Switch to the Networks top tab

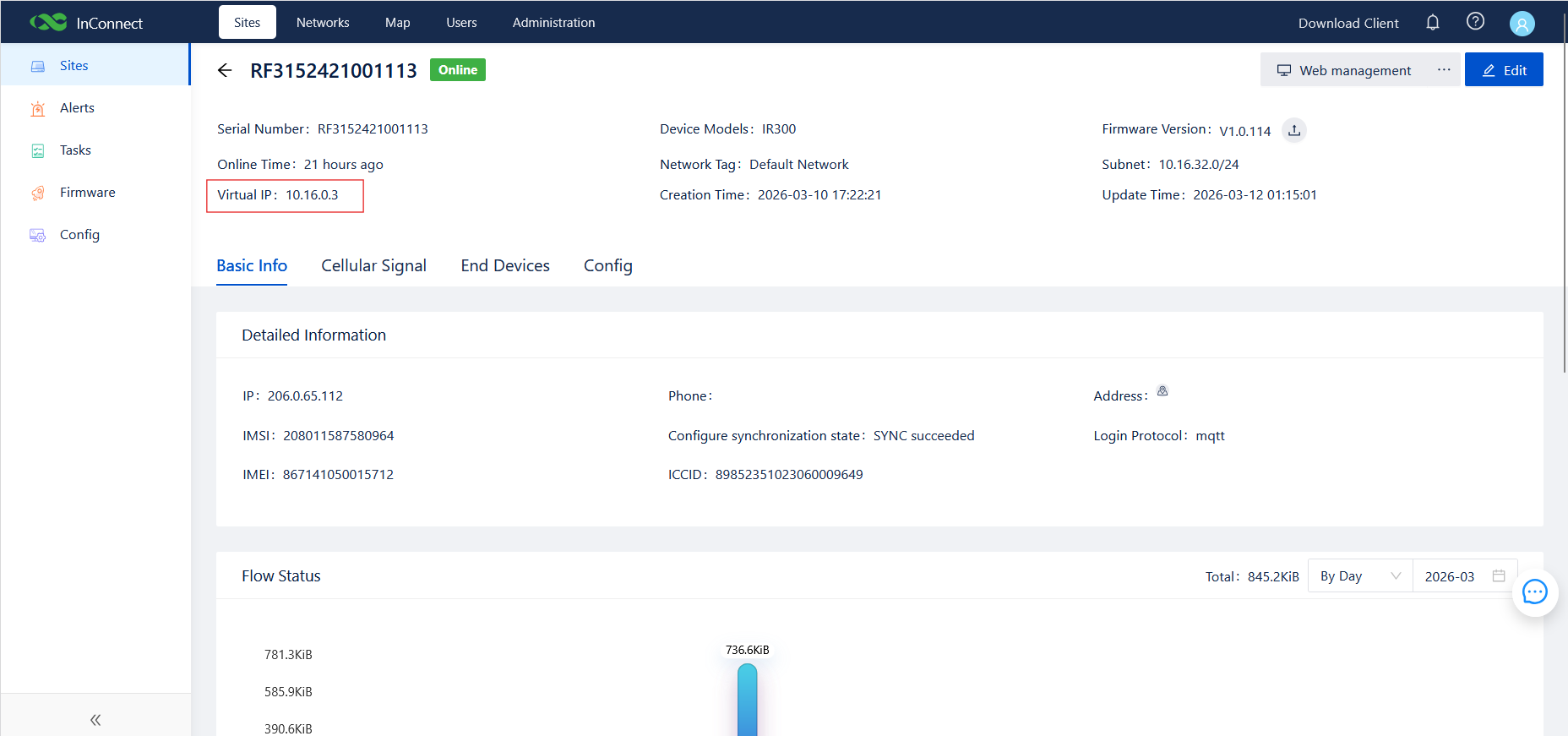coord(323,23)
